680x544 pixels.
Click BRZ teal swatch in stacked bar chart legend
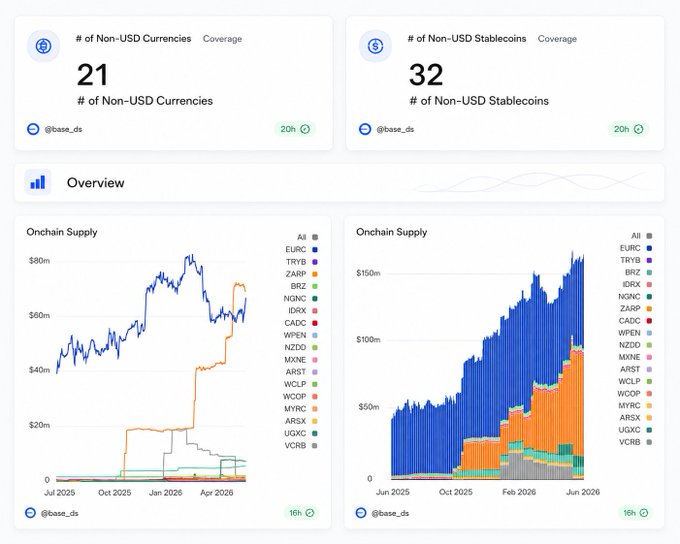tap(649, 272)
